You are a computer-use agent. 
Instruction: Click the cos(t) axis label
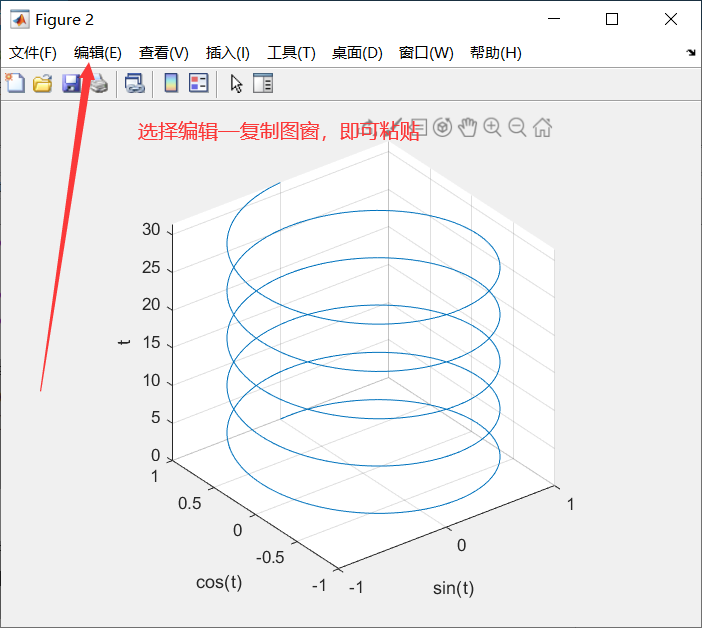click(219, 582)
